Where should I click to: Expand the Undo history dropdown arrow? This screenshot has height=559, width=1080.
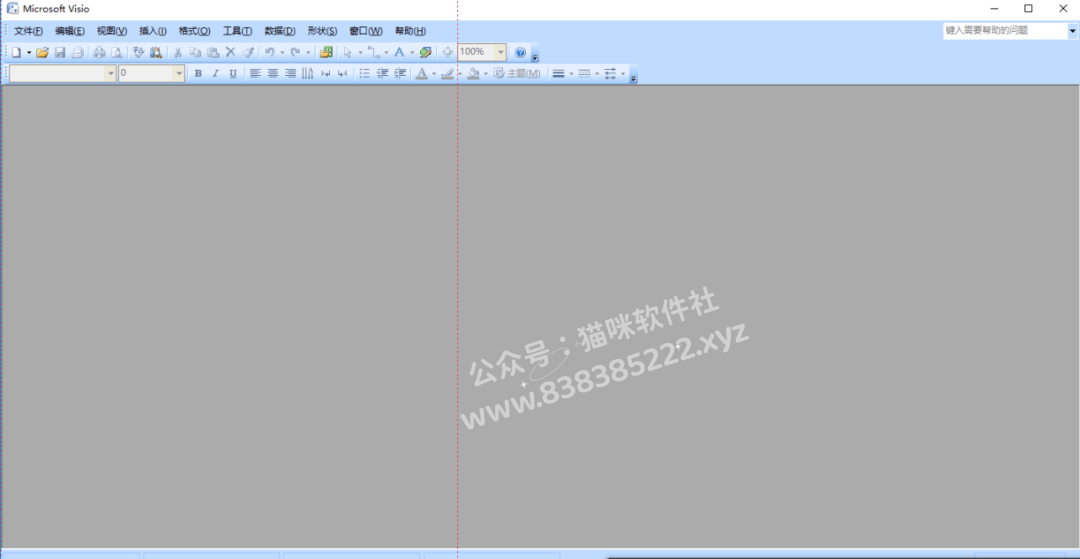(x=282, y=52)
